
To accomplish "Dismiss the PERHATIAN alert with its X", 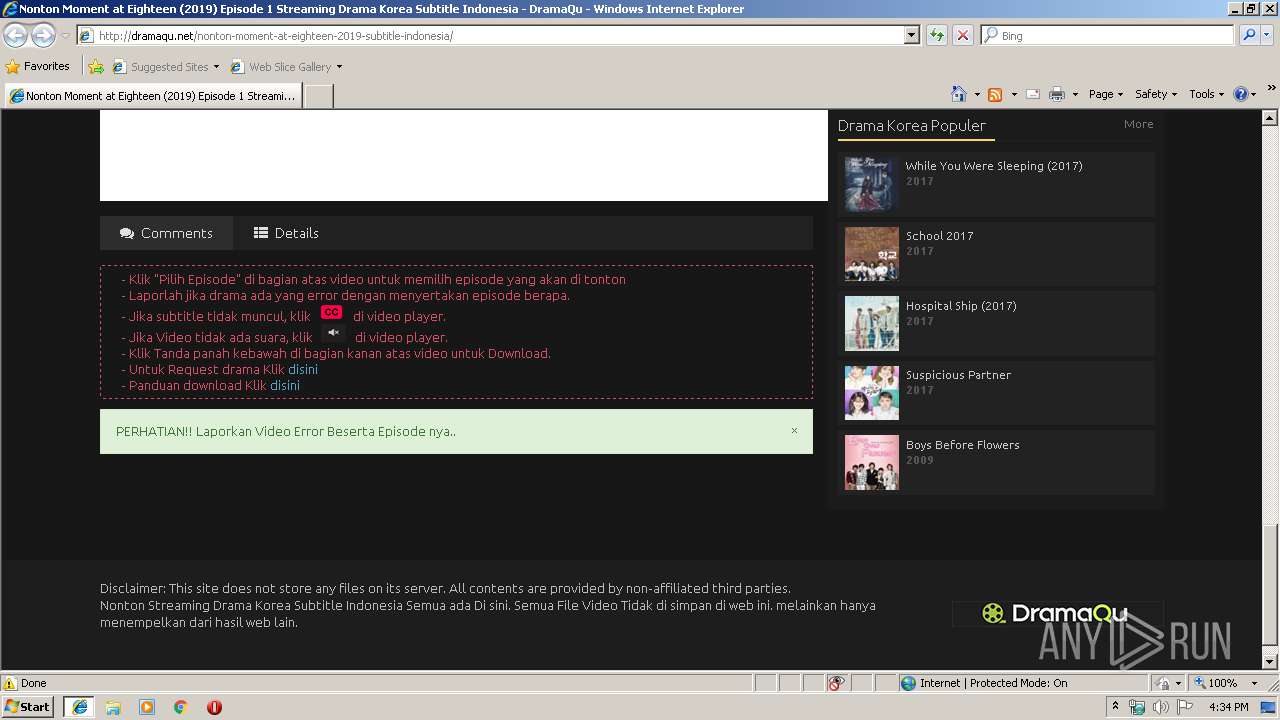I will (794, 431).
